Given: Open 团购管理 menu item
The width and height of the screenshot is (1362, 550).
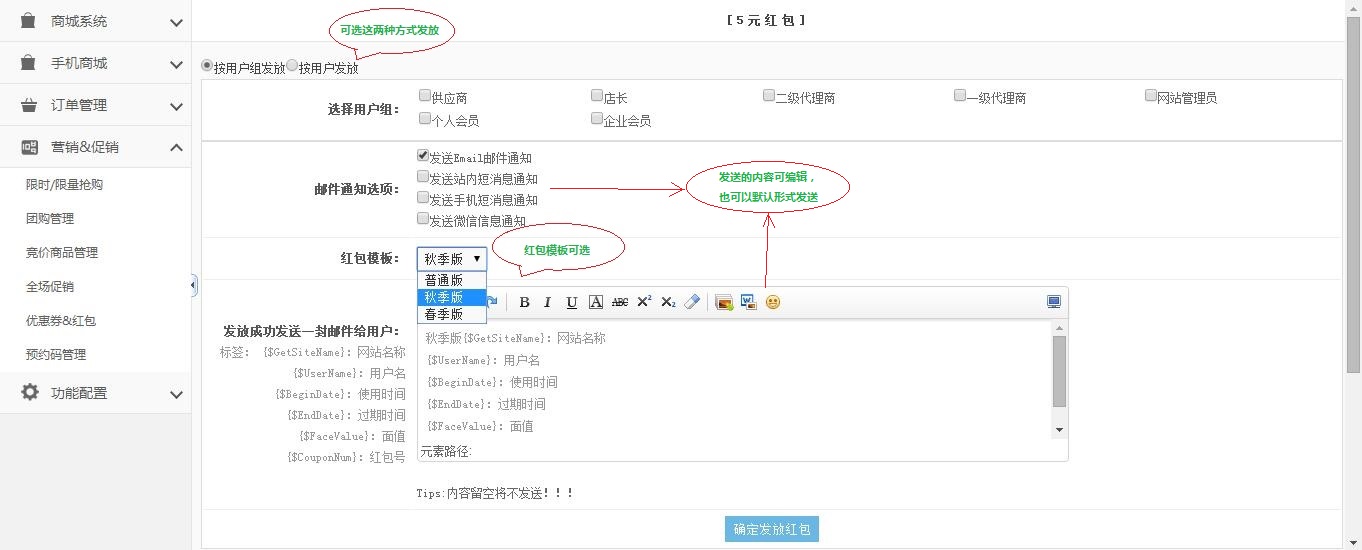Looking at the screenshot, I should point(50,219).
